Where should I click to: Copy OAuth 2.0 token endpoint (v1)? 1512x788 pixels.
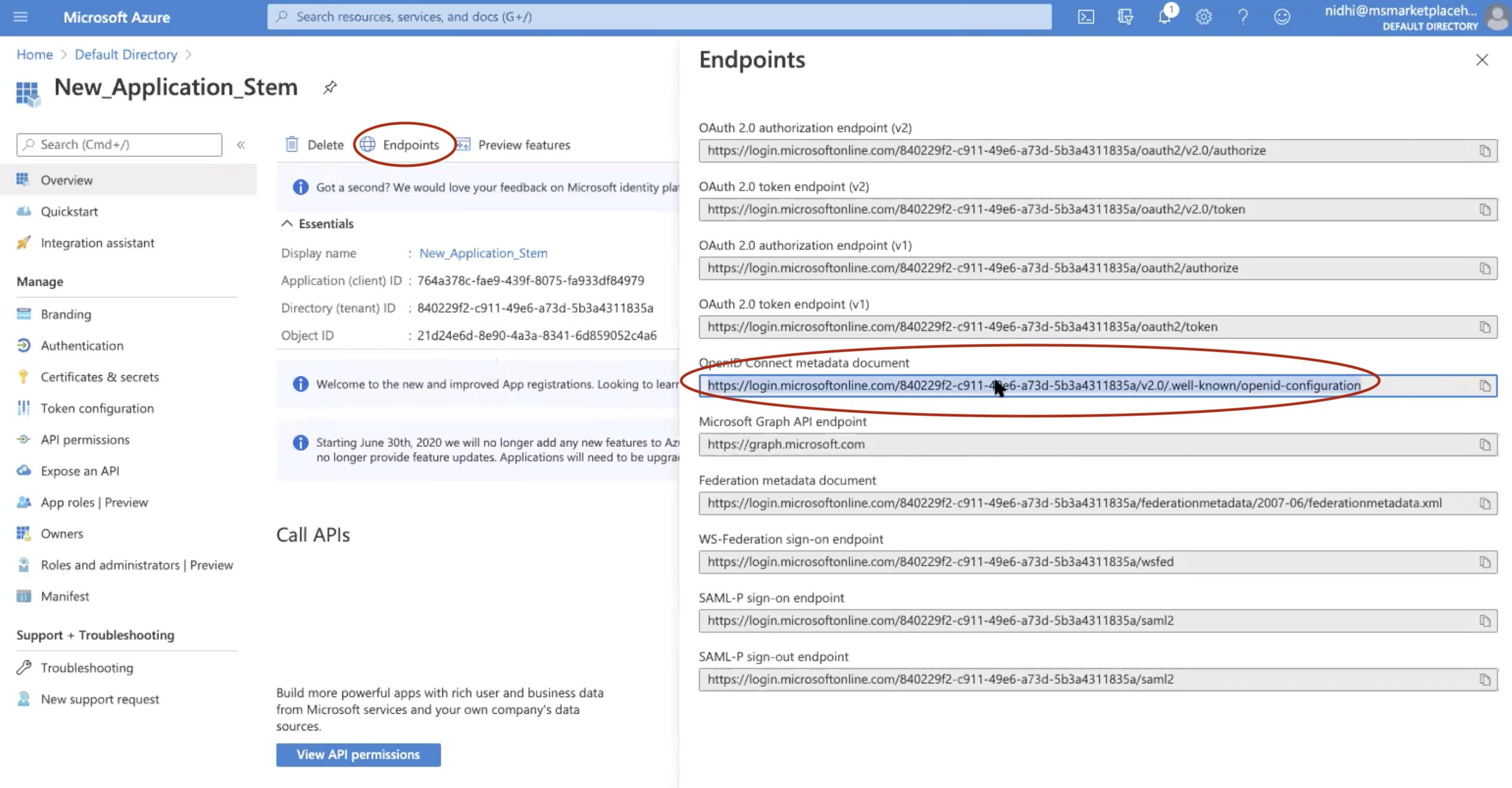pos(1484,327)
